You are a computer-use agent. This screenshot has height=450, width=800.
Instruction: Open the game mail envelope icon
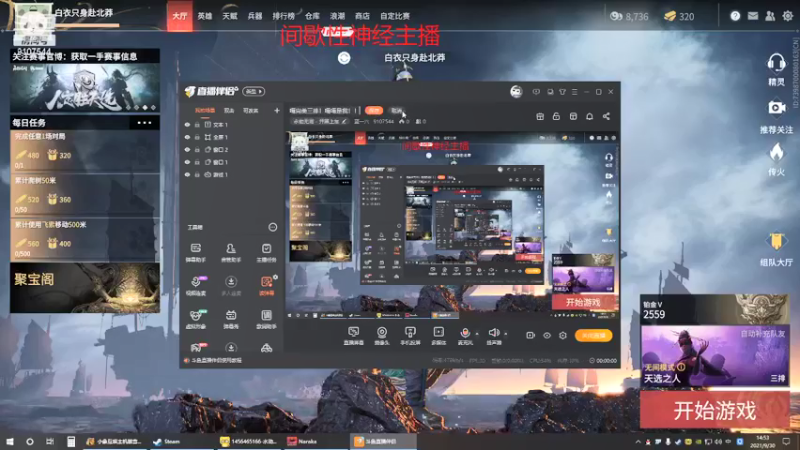(753, 16)
